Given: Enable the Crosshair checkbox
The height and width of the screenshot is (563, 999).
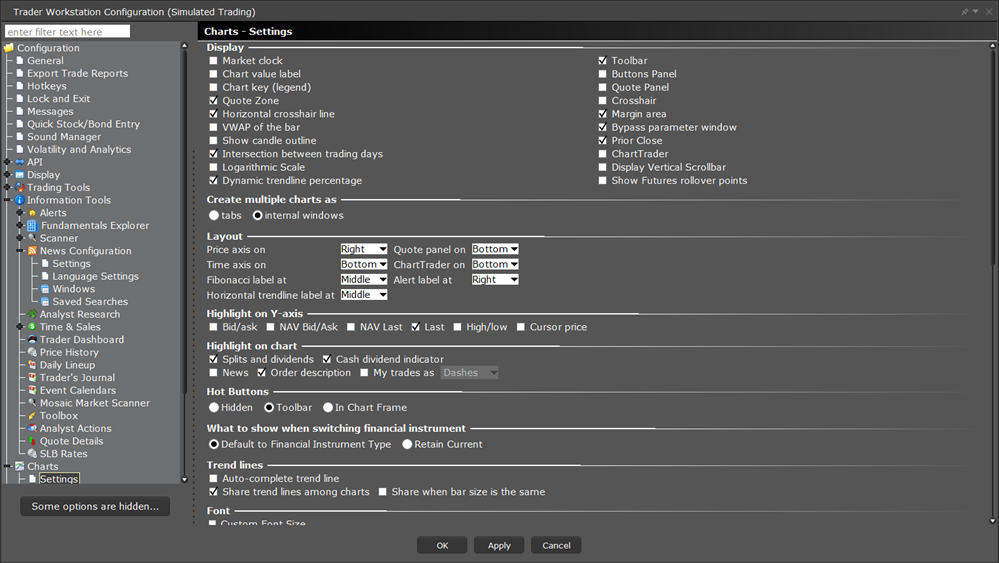Looking at the screenshot, I should pos(603,101).
